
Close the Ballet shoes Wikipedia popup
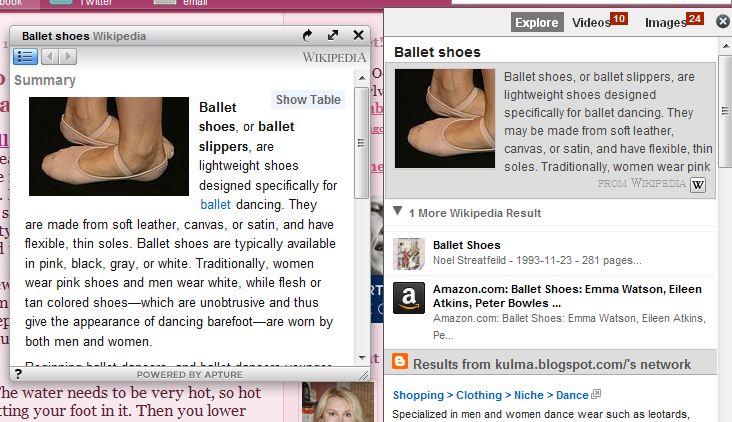[x=358, y=35]
